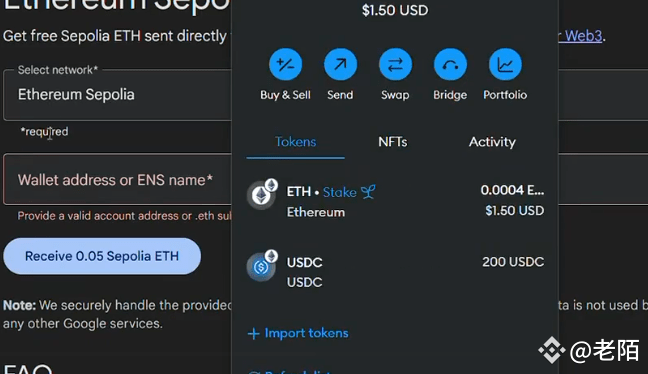648x374 pixels.
Task: Click the ETH token logo
Action: [x=262, y=195]
